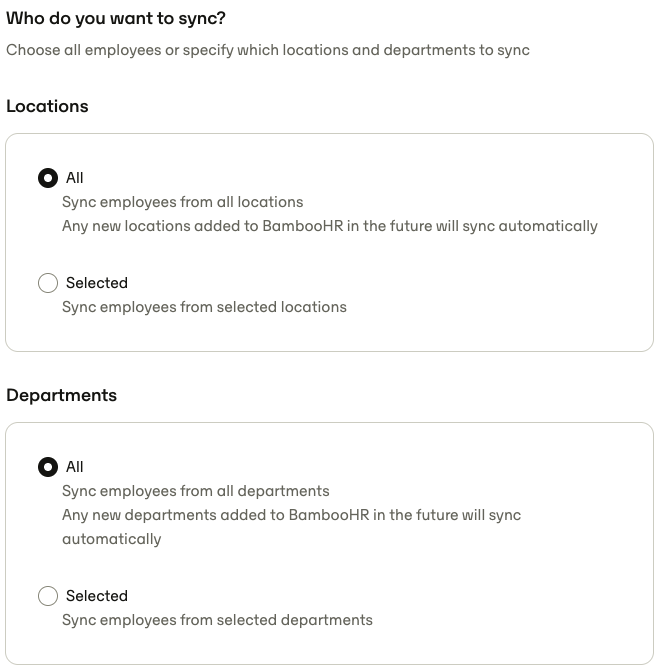
Task: Choose the Selected radio button under Locations
Action: [x=48, y=283]
